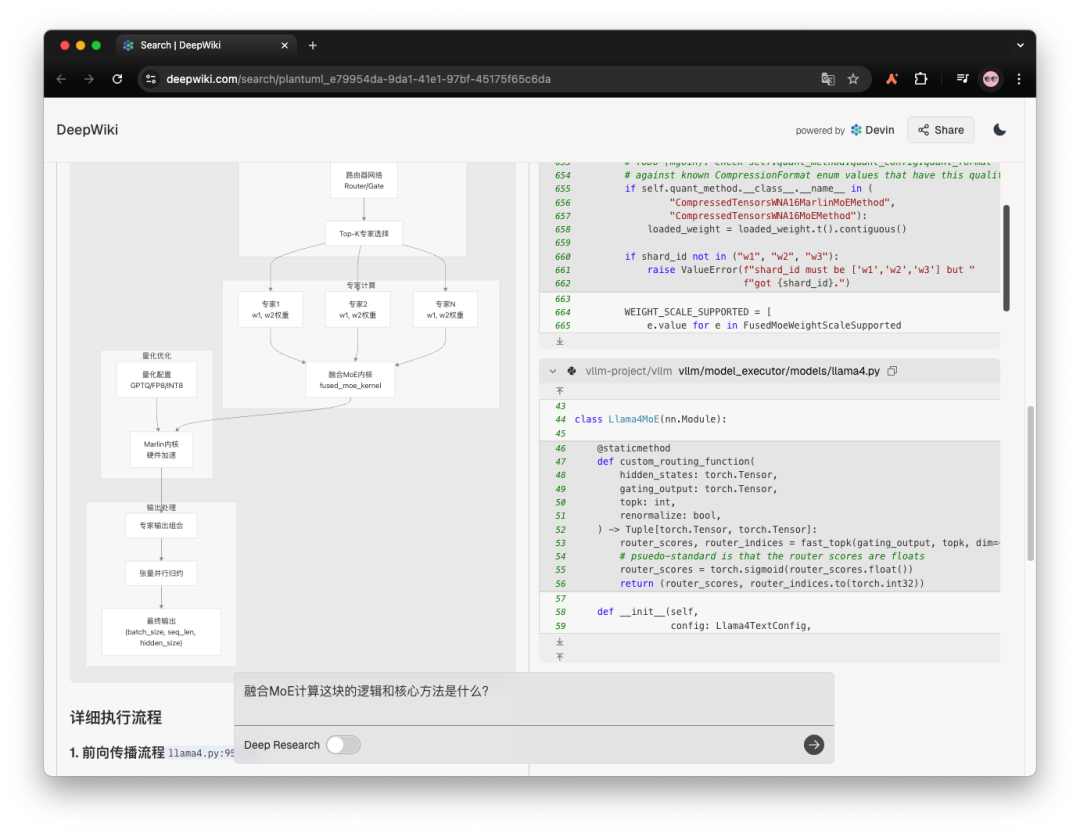Select the 专家N w1, w2权重 node

click(x=445, y=309)
